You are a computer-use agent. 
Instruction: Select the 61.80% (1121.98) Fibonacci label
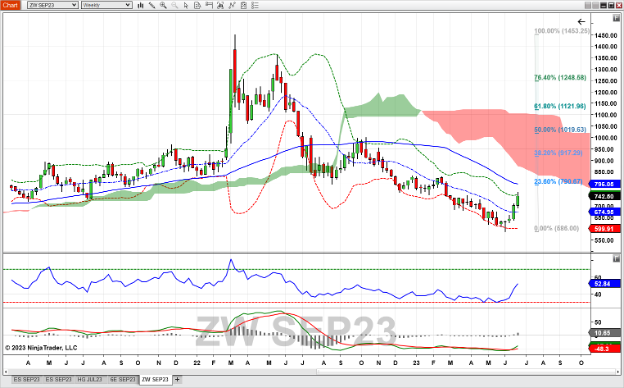[x=560, y=106]
